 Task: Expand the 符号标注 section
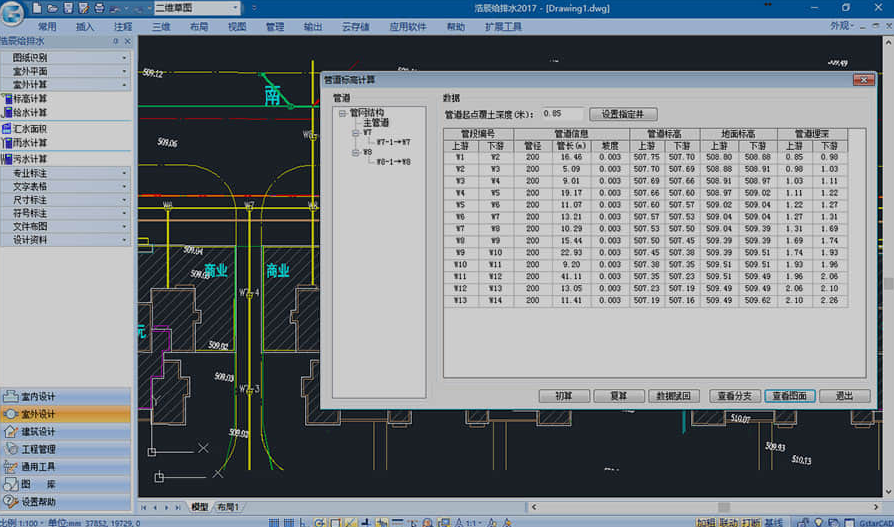66,213
